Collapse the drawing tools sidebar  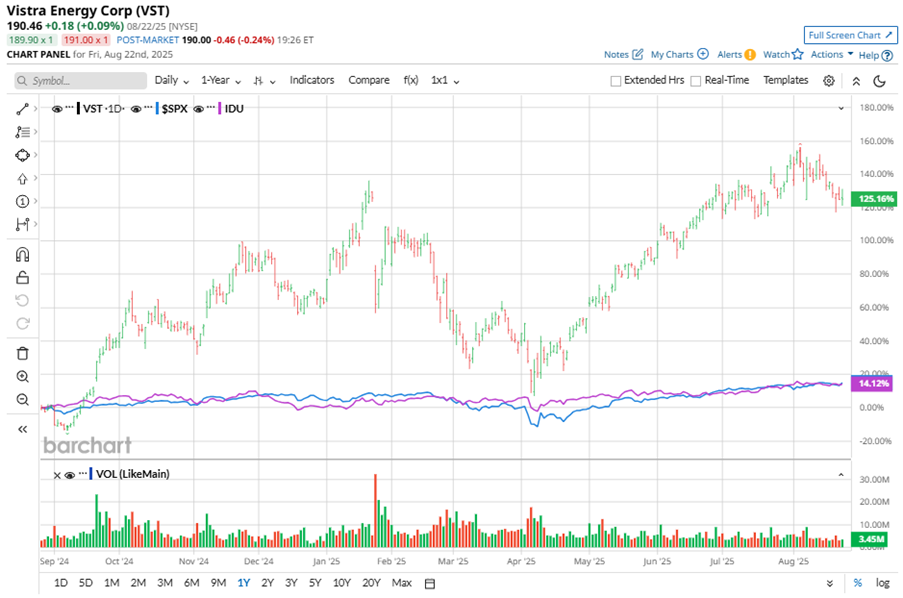pos(22,429)
